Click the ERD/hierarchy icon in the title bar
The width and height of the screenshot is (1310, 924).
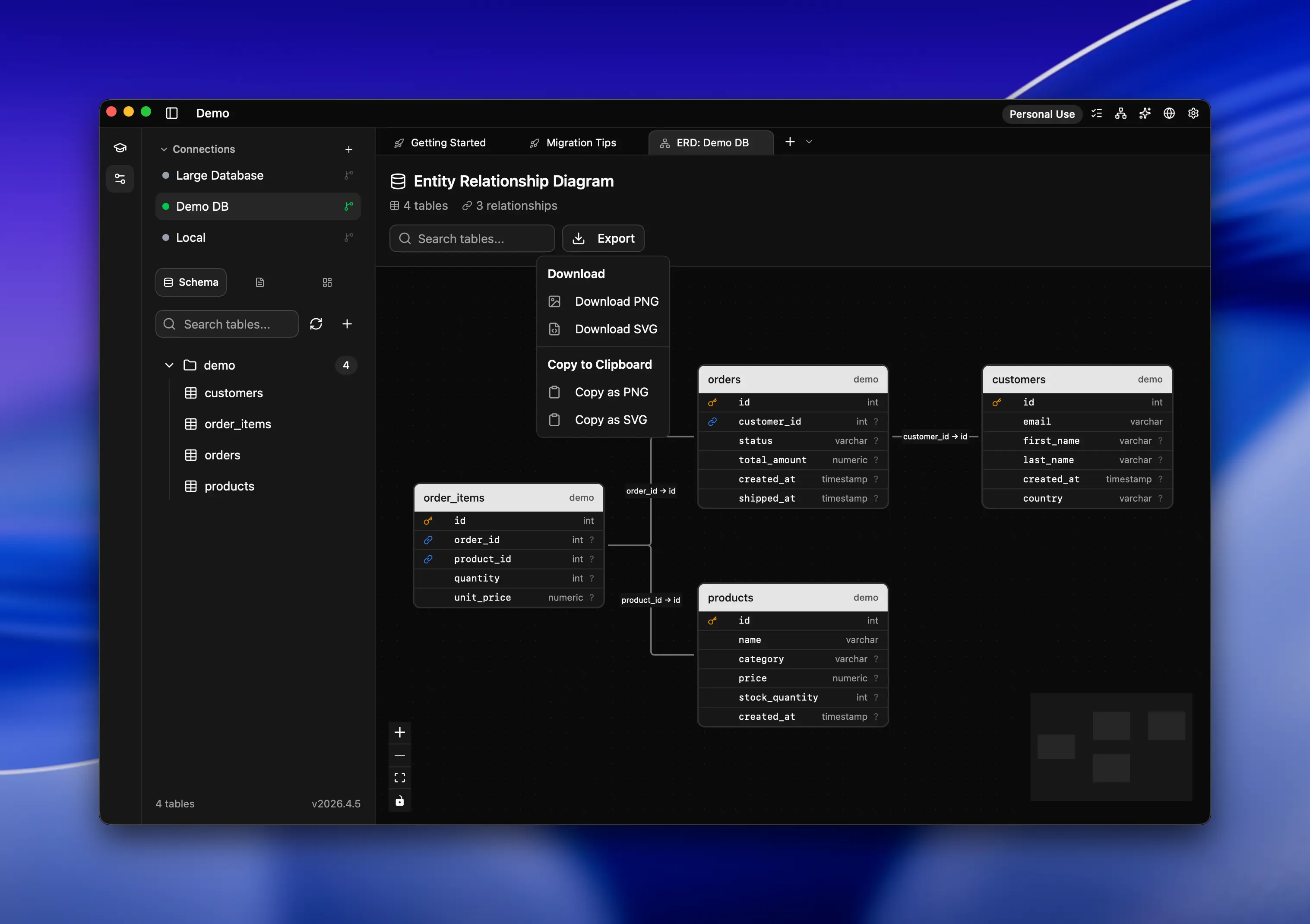[x=1120, y=114]
